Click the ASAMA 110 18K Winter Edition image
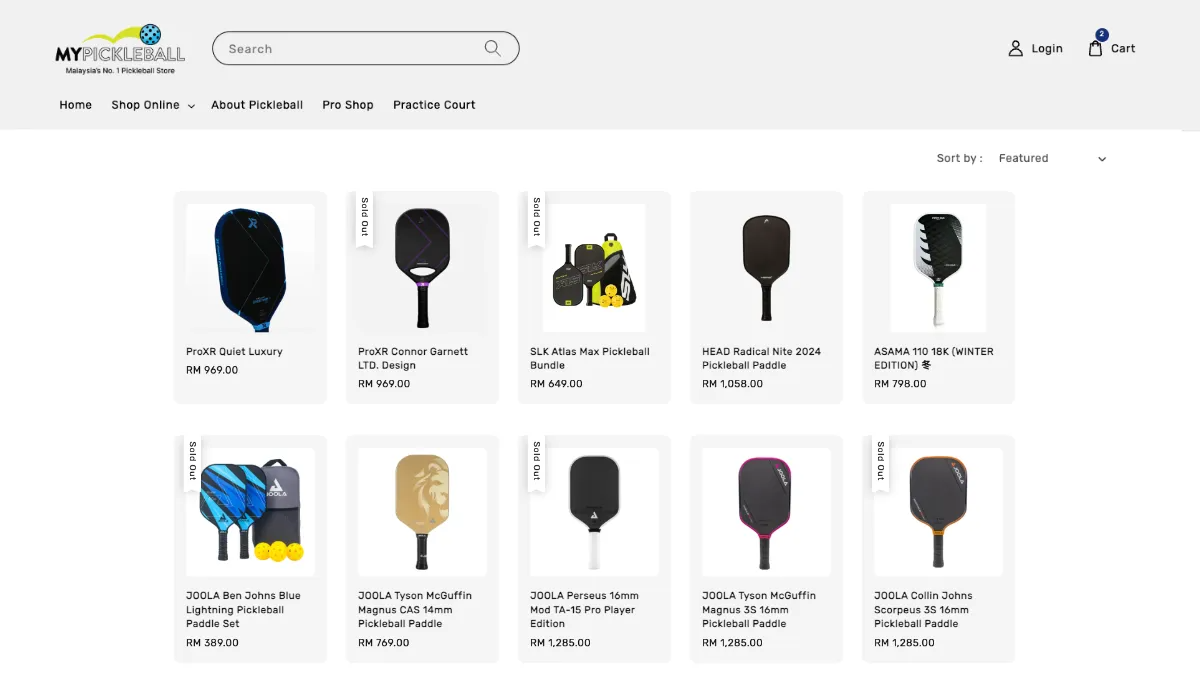Image resolution: width=1200 pixels, height=700 pixels. 938,267
